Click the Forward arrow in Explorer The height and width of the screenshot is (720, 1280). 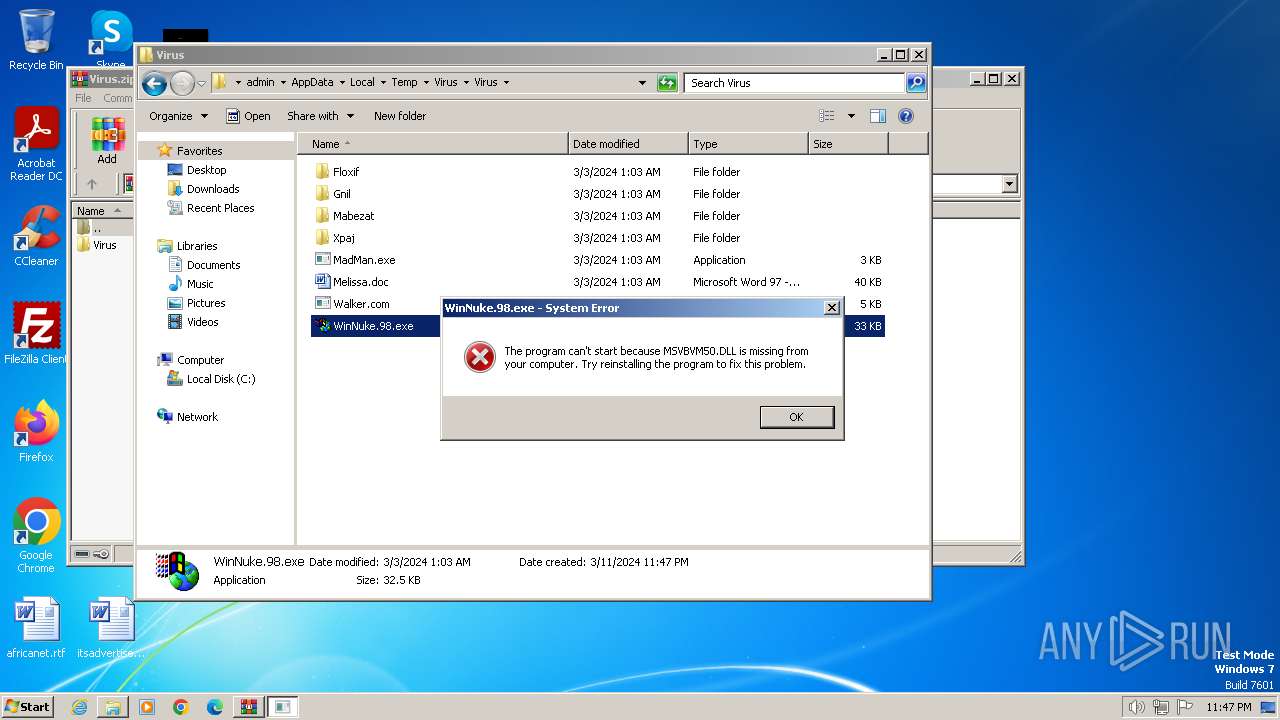tap(182, 83)
